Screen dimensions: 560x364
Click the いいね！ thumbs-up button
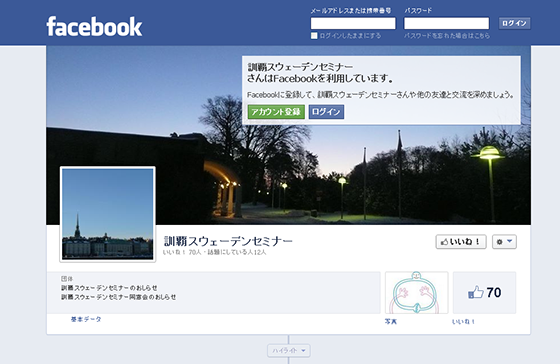tap(461, 242)
